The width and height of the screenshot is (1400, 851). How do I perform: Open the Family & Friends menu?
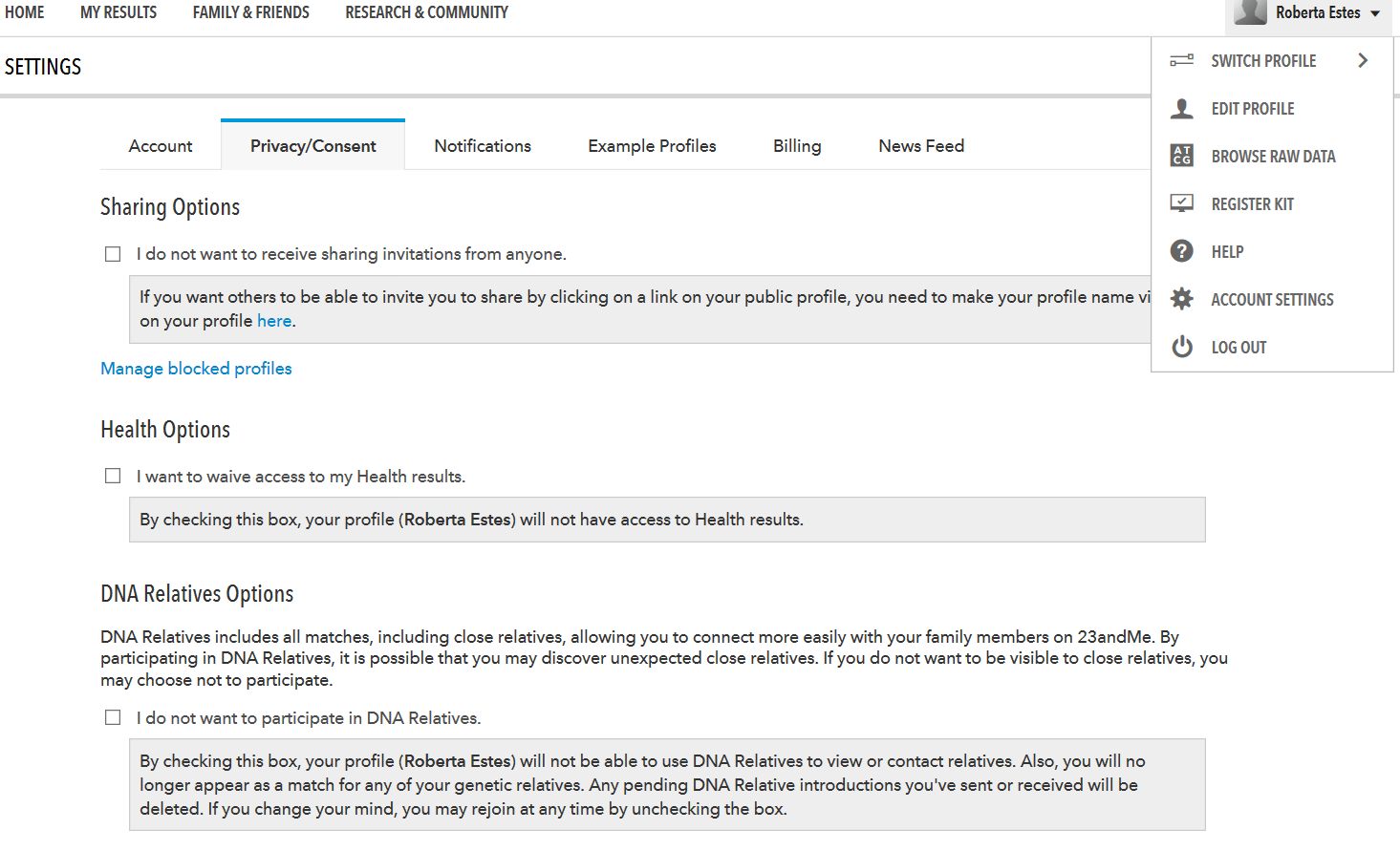251,12
